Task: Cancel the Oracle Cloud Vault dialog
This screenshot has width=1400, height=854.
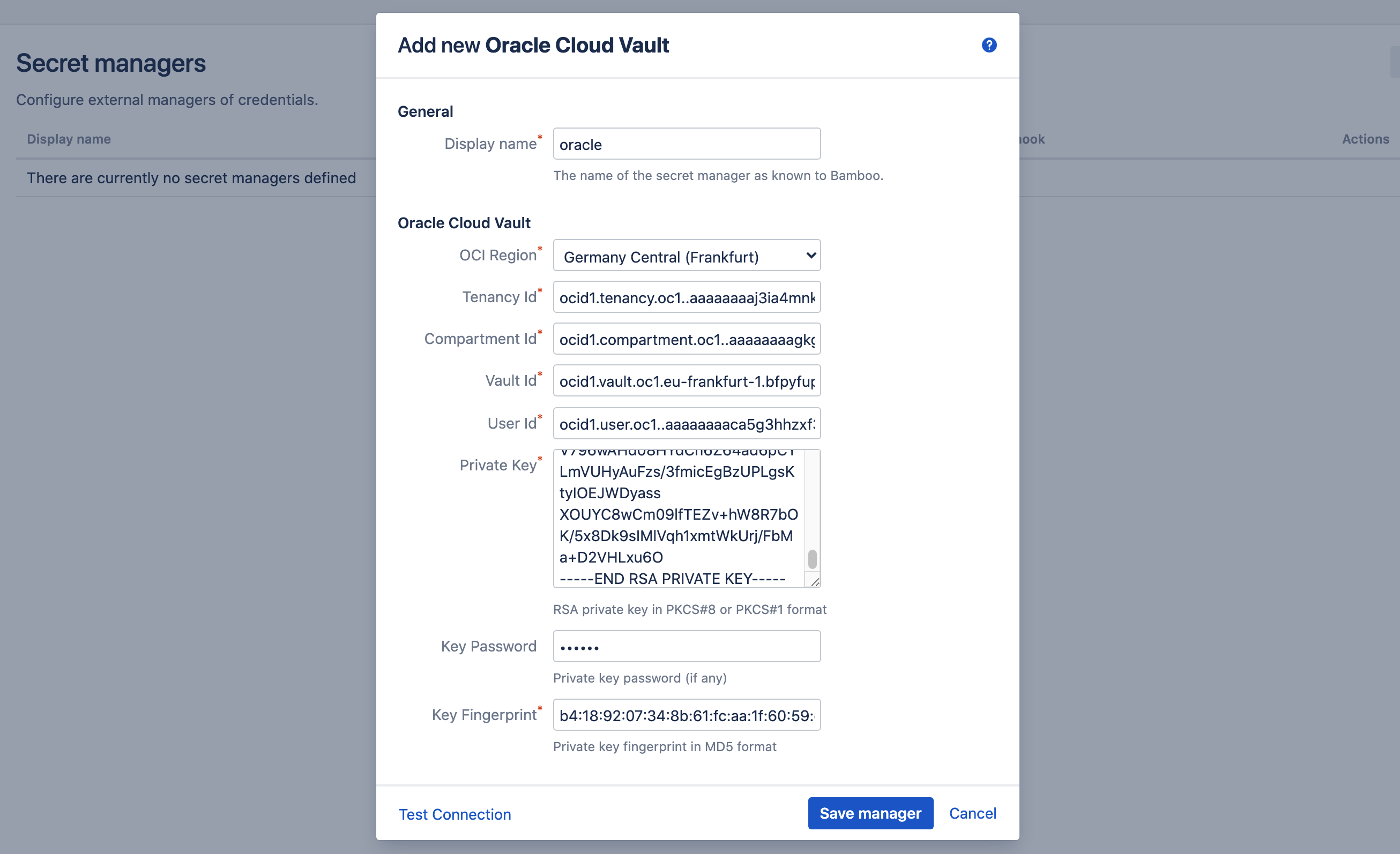Action: pos(972,813)
